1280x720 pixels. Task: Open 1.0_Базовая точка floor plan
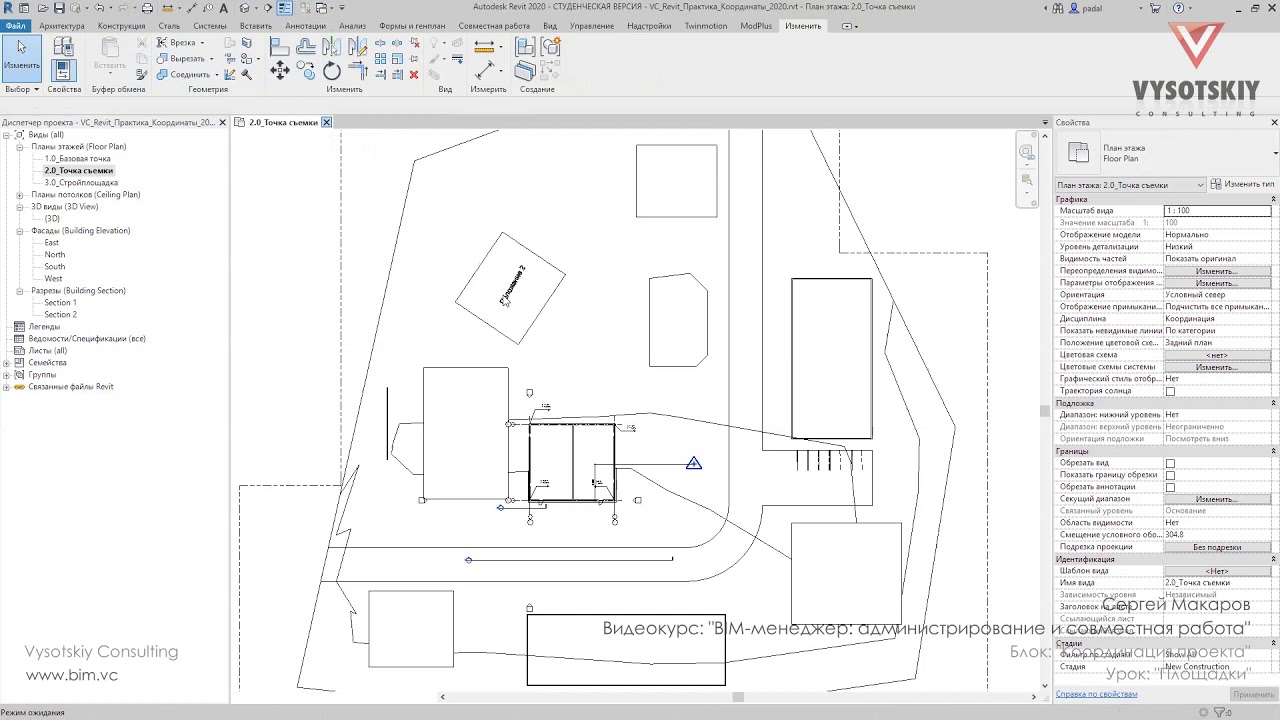tap(78, 159)
